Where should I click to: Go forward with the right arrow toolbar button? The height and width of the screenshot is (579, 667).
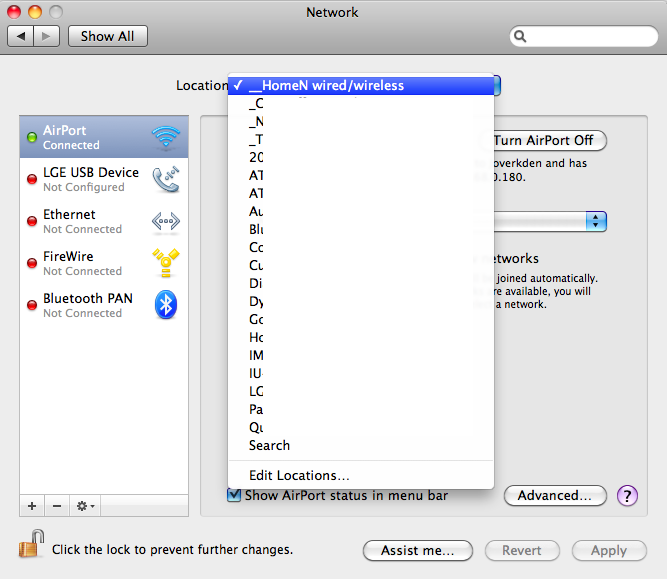[46, 36]
